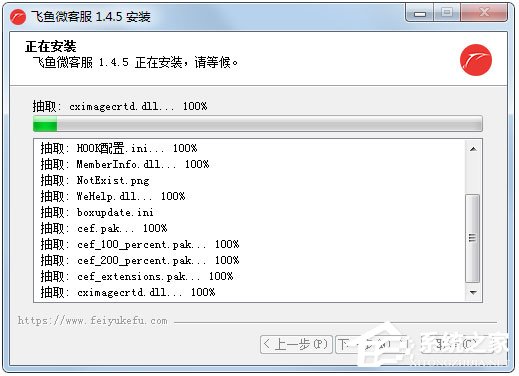Click the '正在安装' heading
The height and width of the screenshot is (376, 519).
(x=51, y=46)
